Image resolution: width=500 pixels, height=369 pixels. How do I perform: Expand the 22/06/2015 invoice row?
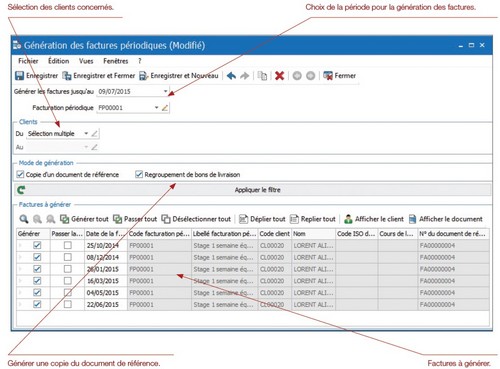(20, 304)
